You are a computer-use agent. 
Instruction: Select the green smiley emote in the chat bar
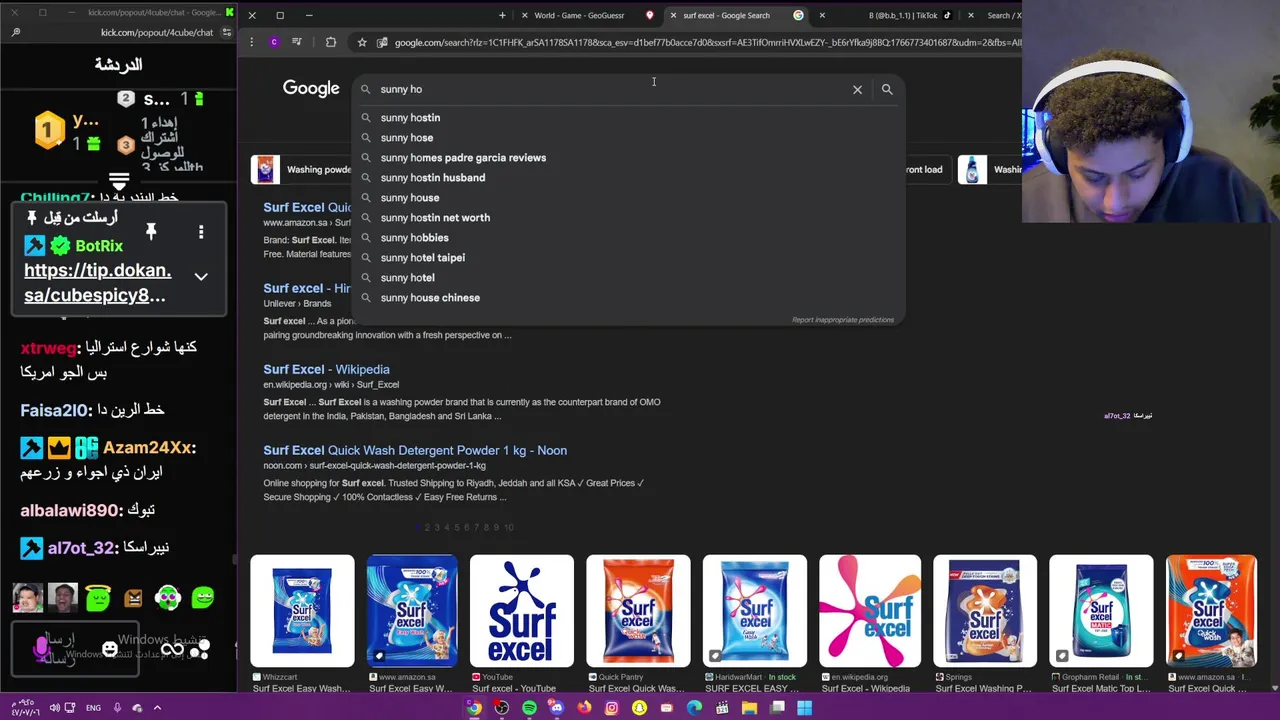click(x=203, y=598)
